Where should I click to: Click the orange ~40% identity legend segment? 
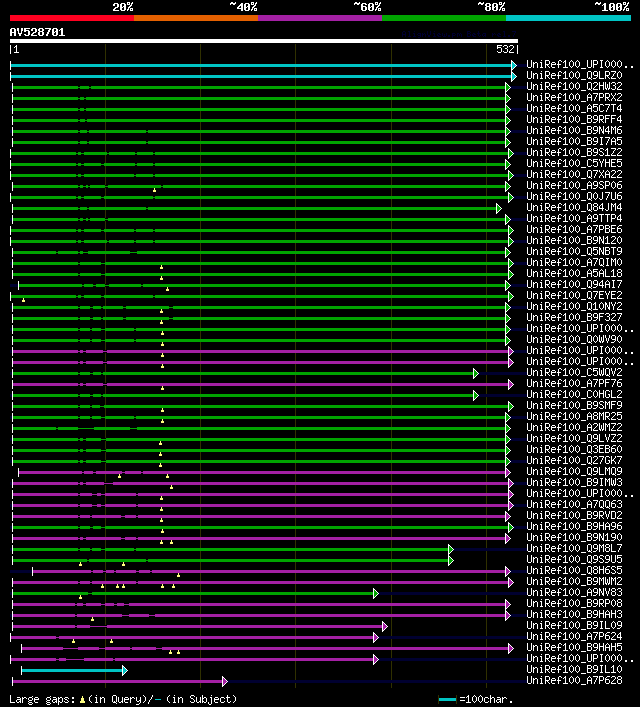pos(196,18)
